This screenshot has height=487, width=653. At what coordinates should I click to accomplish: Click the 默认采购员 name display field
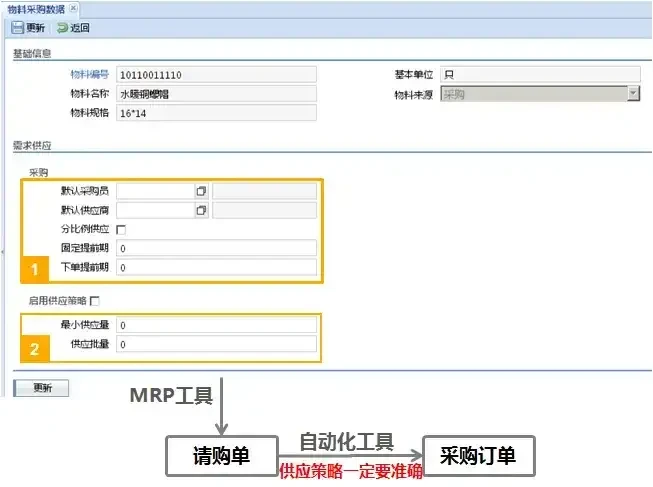coord(264,191)
